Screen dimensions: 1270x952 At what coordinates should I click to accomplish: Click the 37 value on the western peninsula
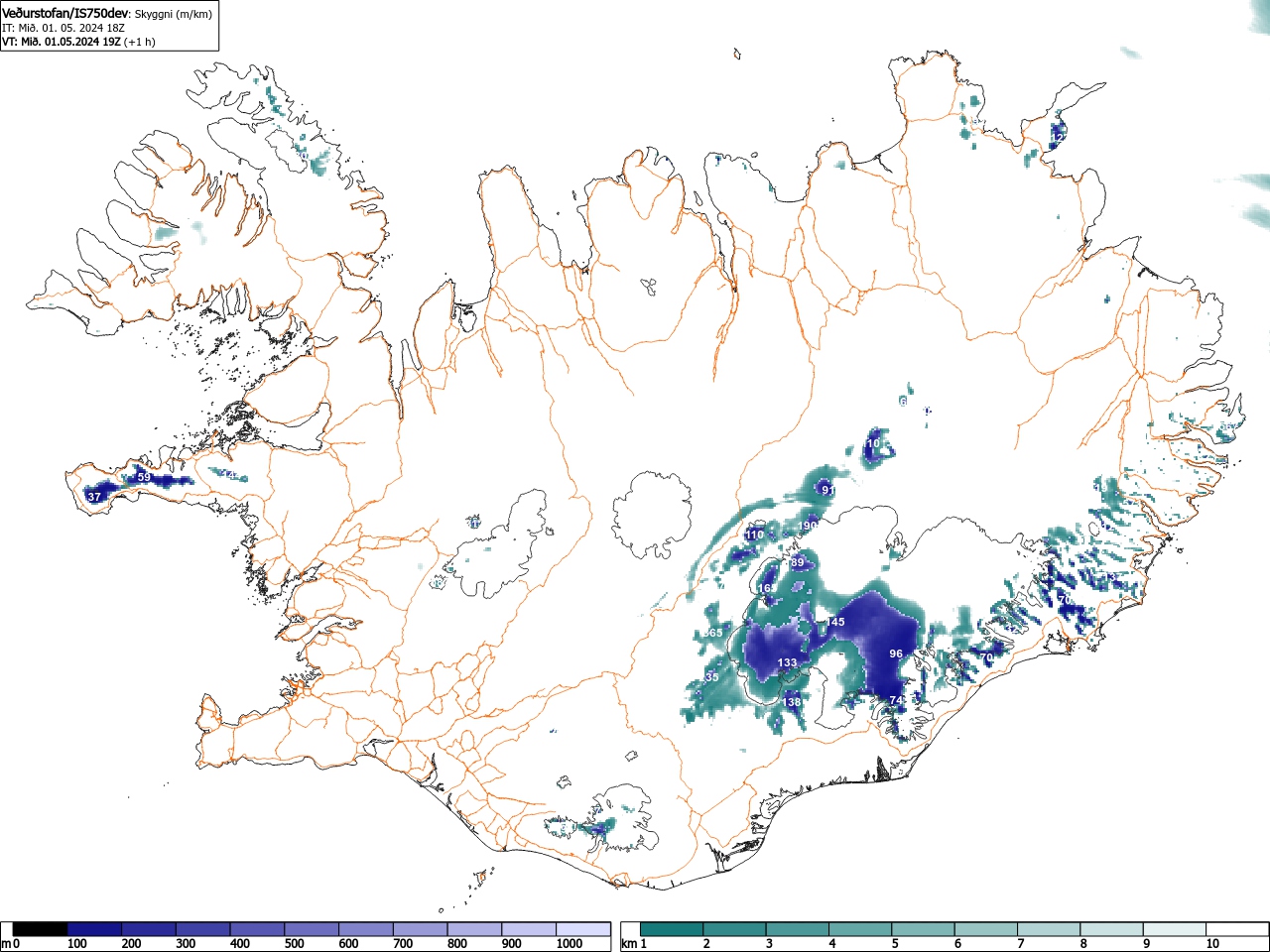click(94, 497)
